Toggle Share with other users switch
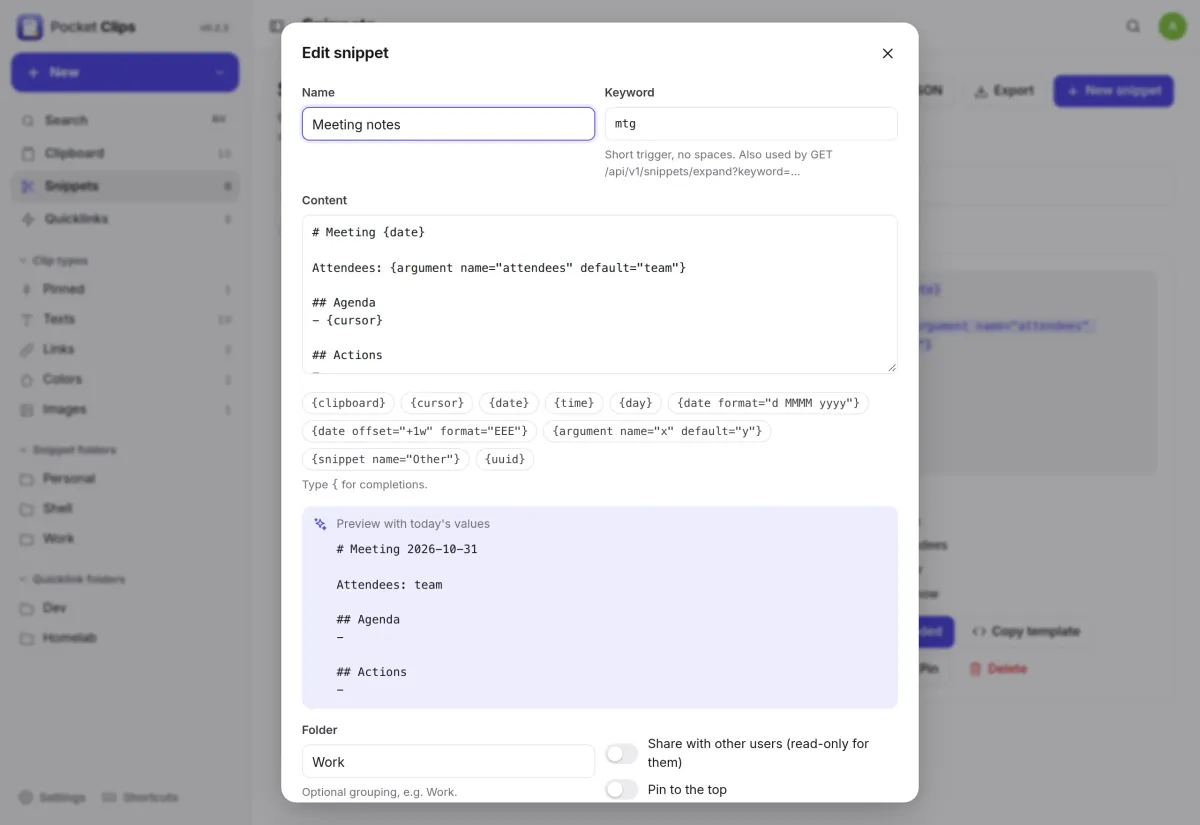The height and width of the screenshot is (825, 1200). [621, 753]
